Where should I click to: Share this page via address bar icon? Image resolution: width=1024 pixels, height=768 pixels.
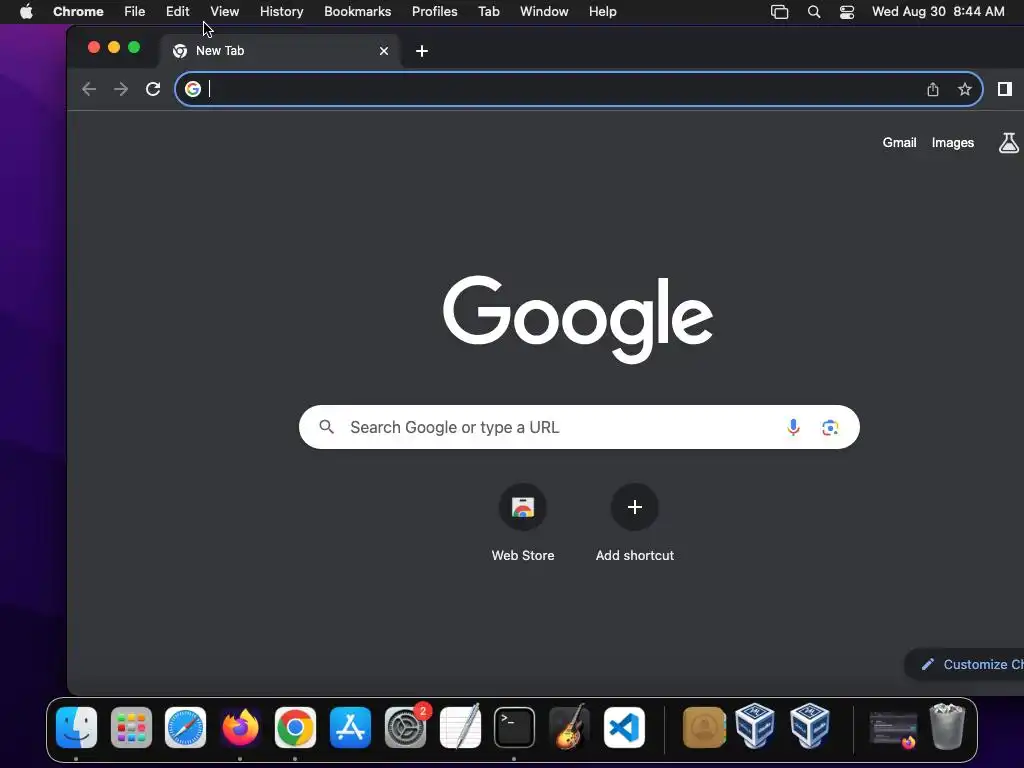(933, 89)
